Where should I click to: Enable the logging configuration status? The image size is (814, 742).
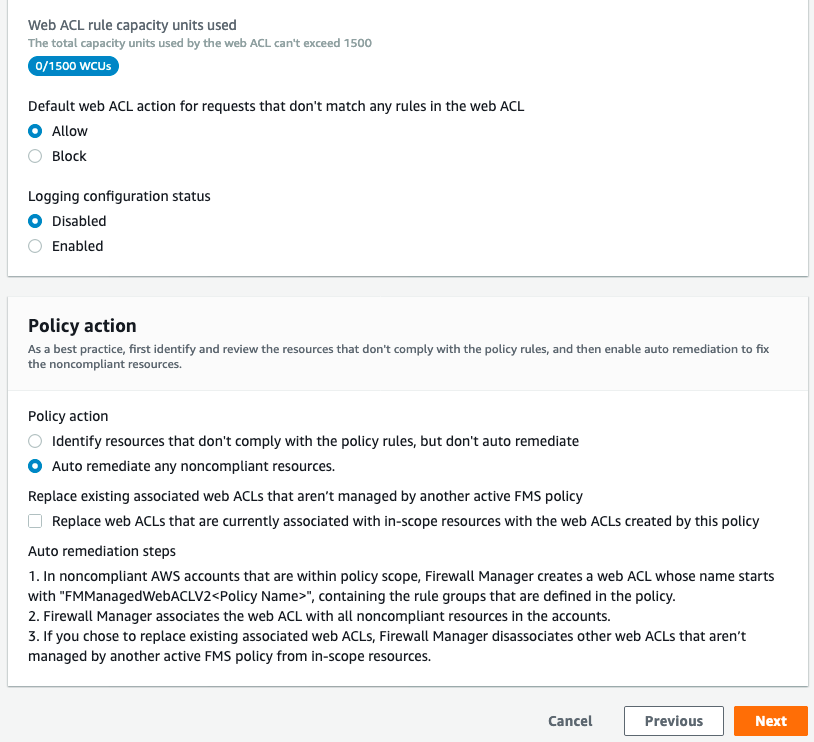(x=35, y=246)
